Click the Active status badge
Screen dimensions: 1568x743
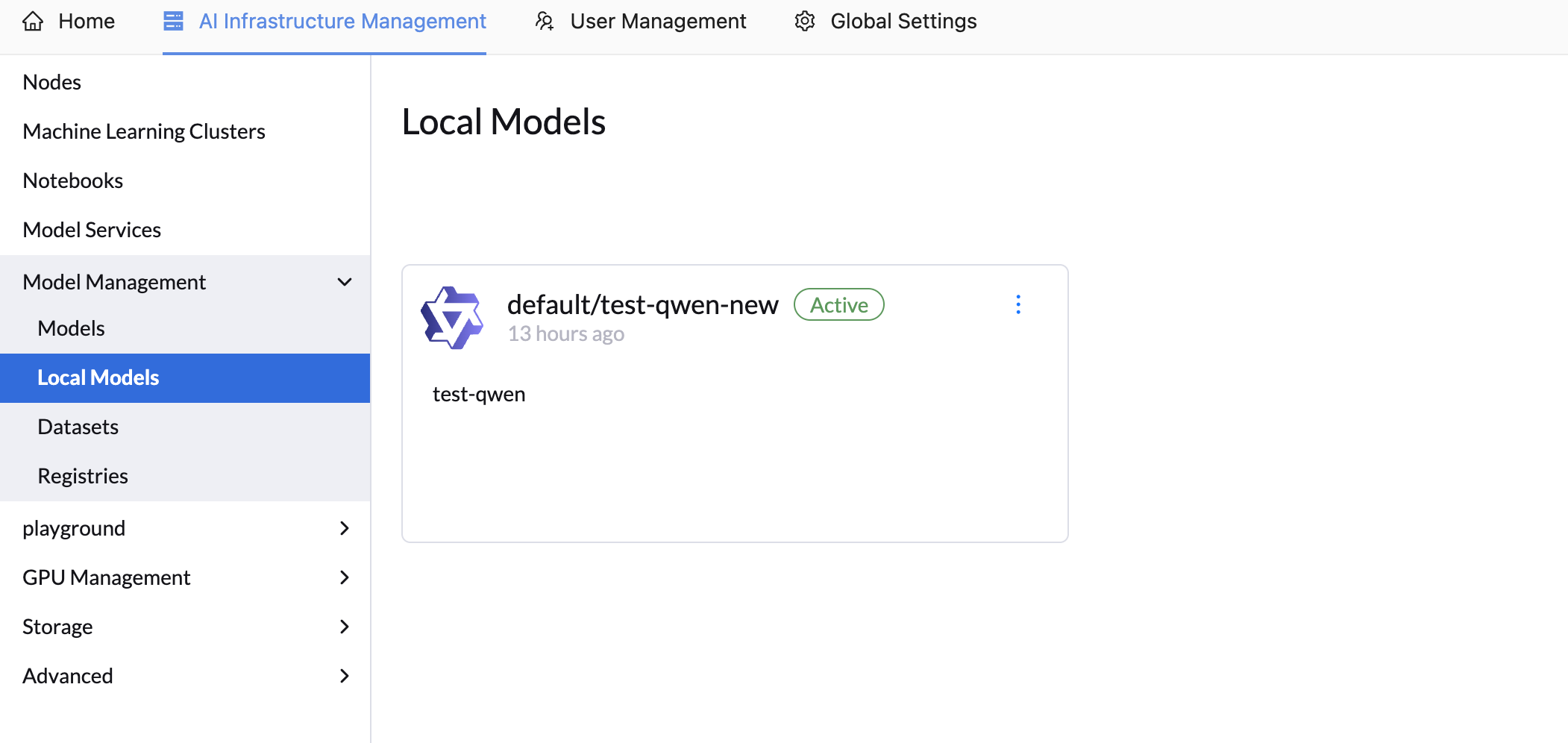839,304
